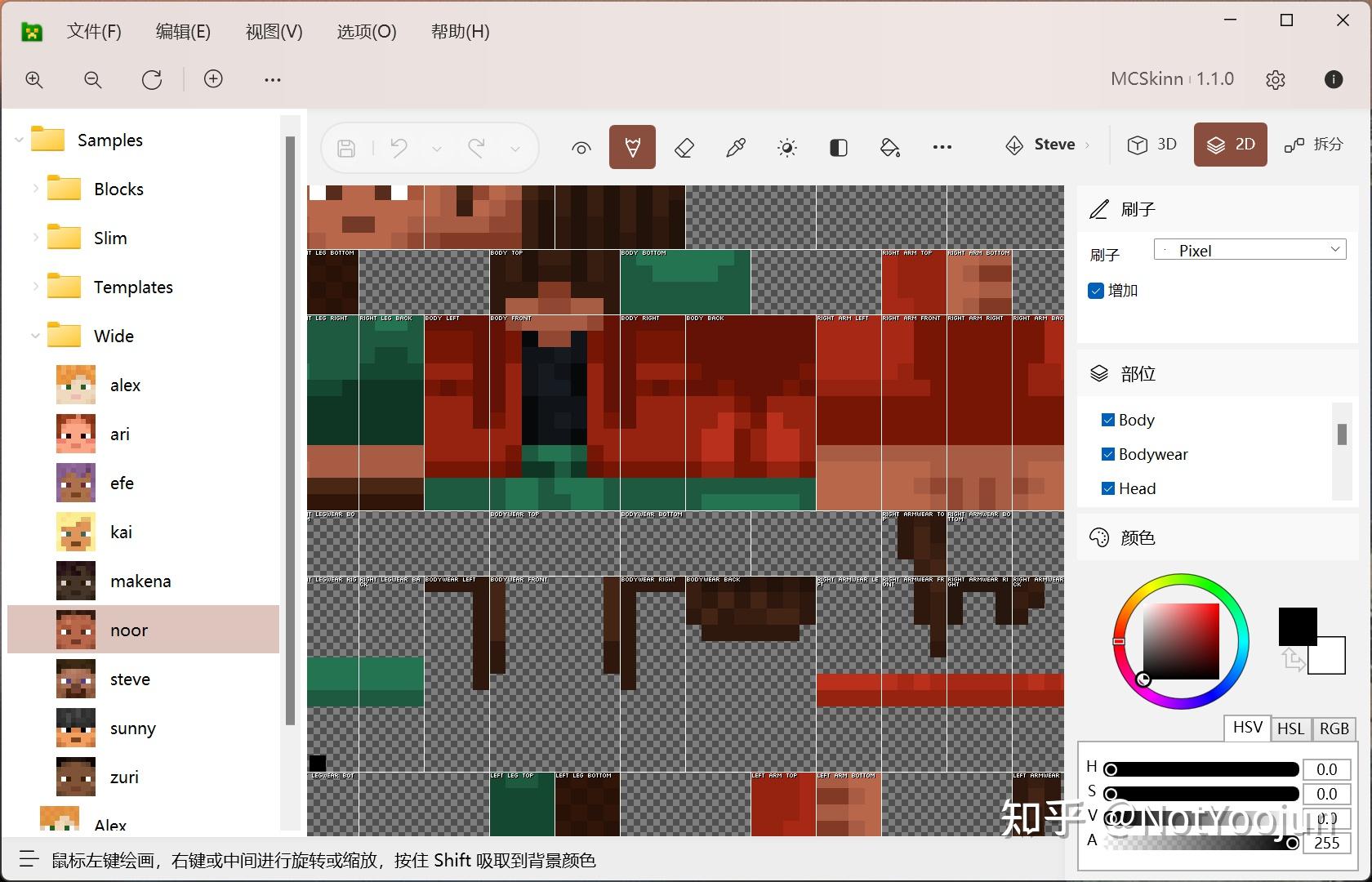The width and height of the screenshot is (1372, 882).
Task: Click the S saturation slider
Action: [x=1200, y=794]
